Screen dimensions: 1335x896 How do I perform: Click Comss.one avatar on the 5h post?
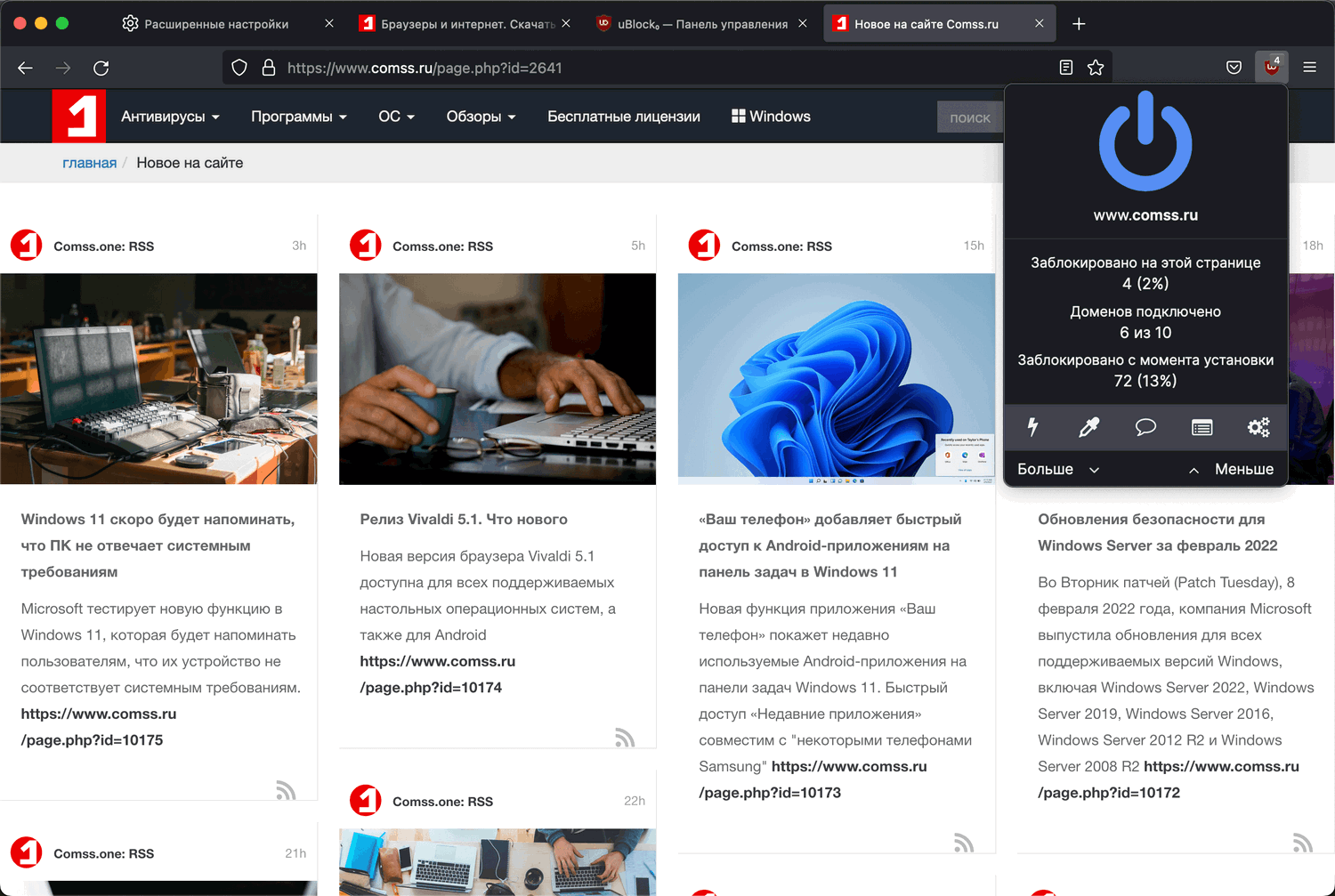(x=366, y=246)
